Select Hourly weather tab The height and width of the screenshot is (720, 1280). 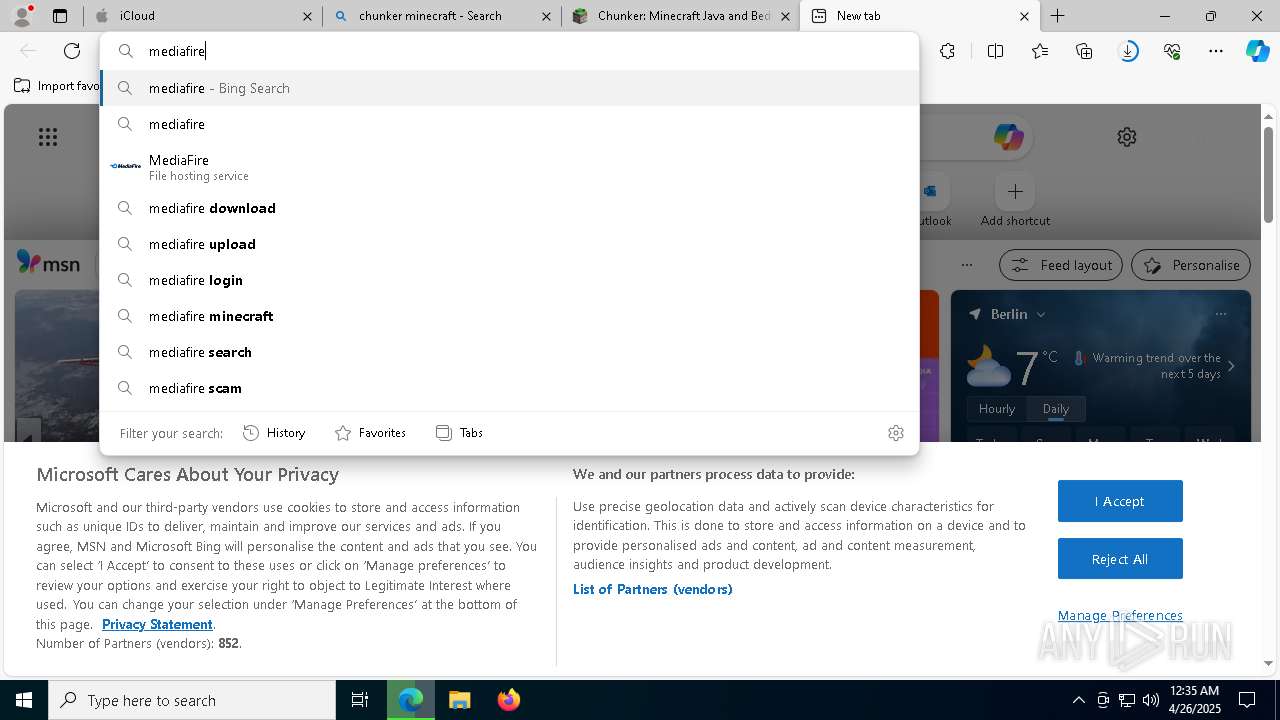tap(997, 408)
